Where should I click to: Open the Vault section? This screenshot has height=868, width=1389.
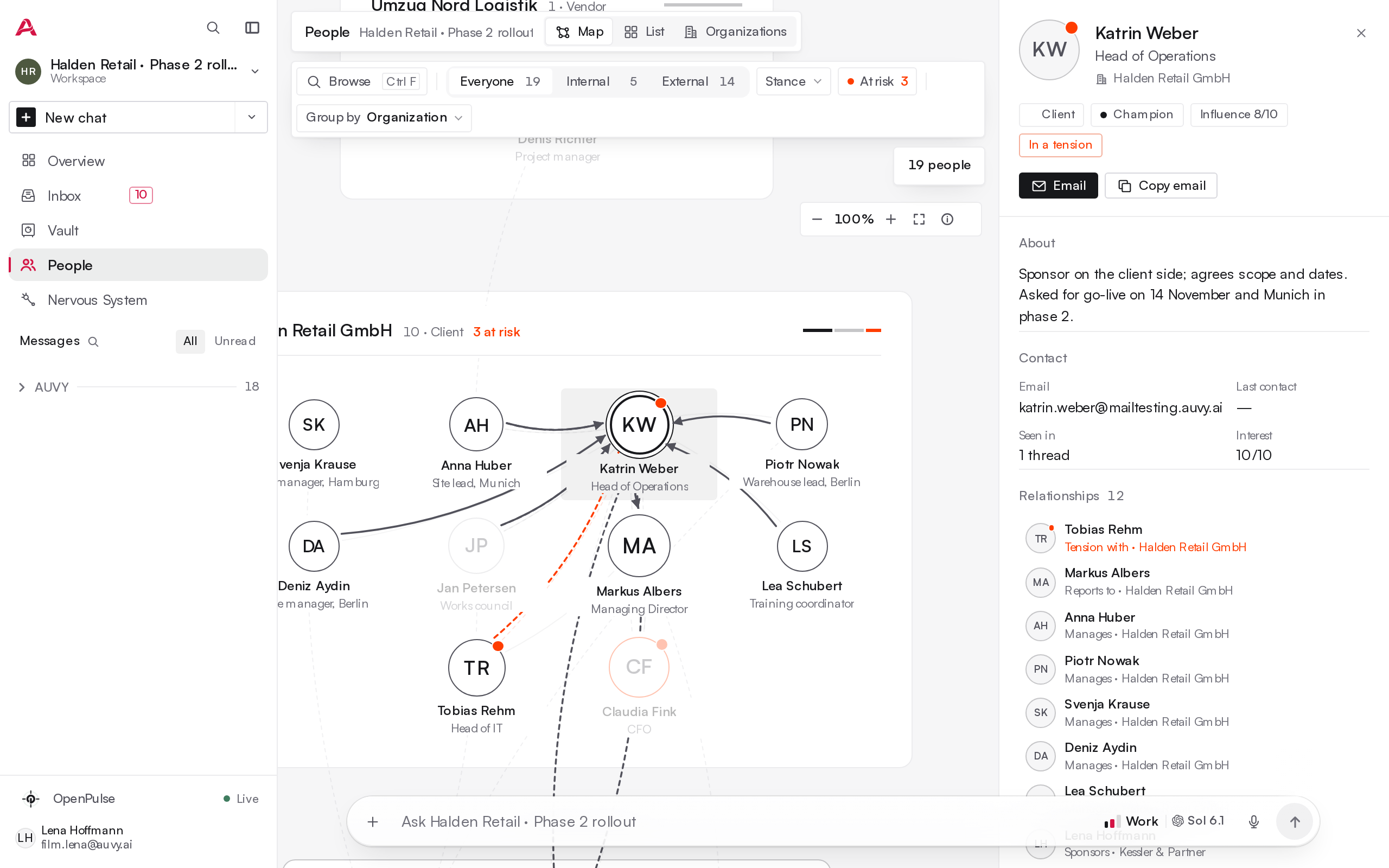tap(138, 230)
